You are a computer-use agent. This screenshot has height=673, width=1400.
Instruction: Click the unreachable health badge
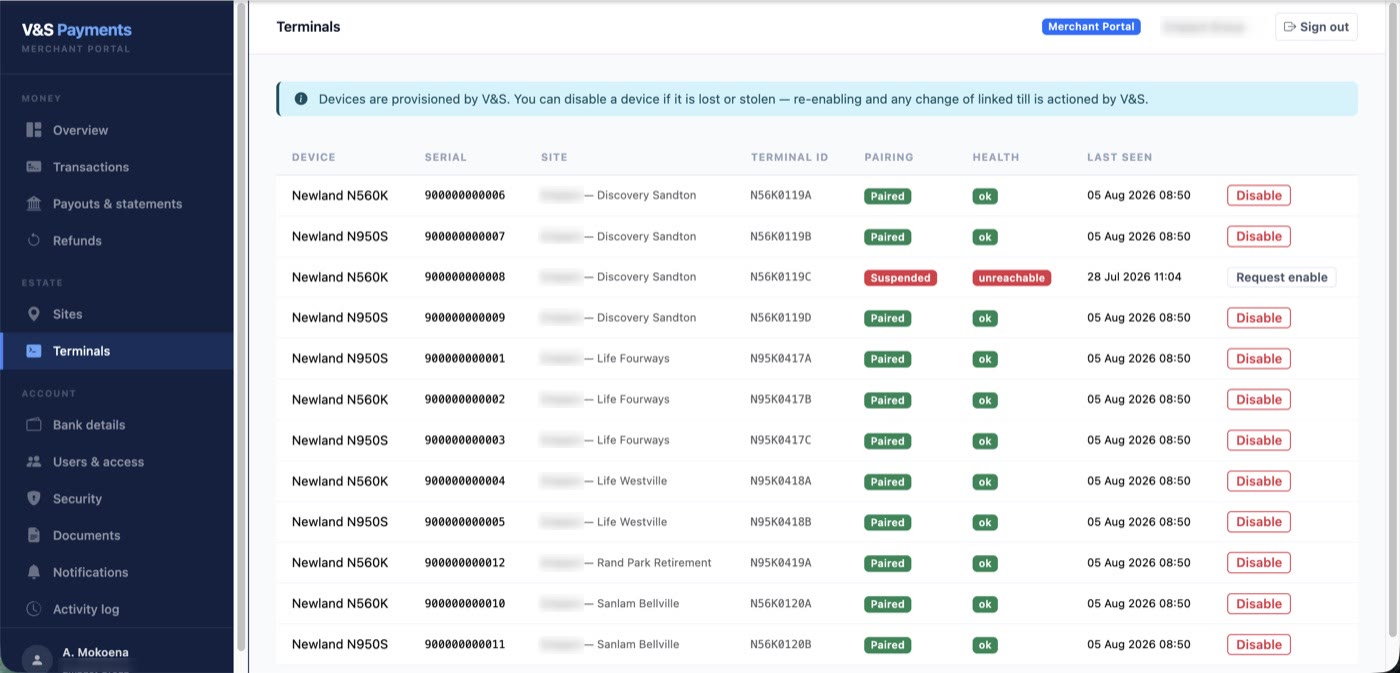pyautogui.click(x=1011, y=278)
